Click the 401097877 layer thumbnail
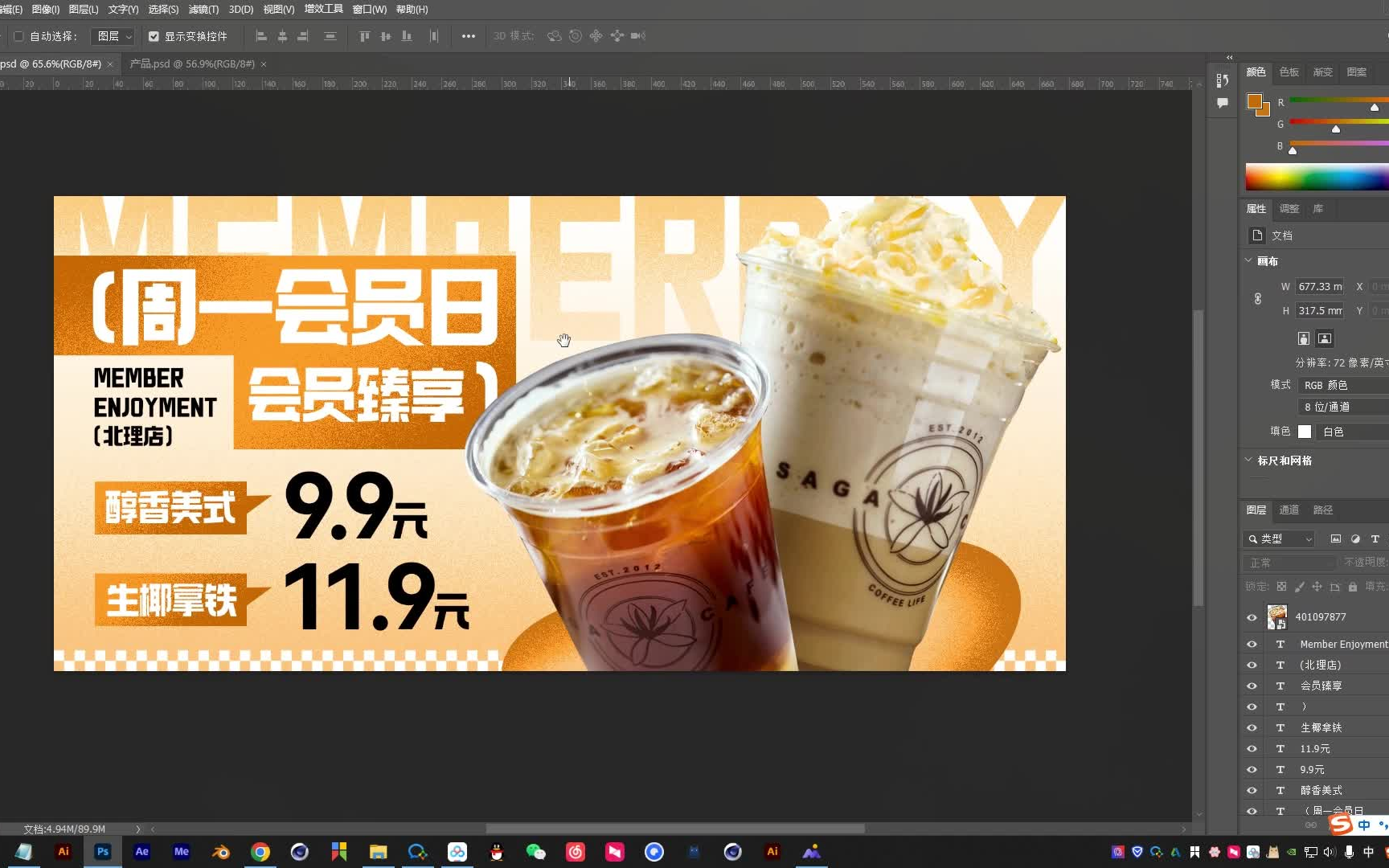This screenshot has width=1389, height=868. [x=1276, y=616]
